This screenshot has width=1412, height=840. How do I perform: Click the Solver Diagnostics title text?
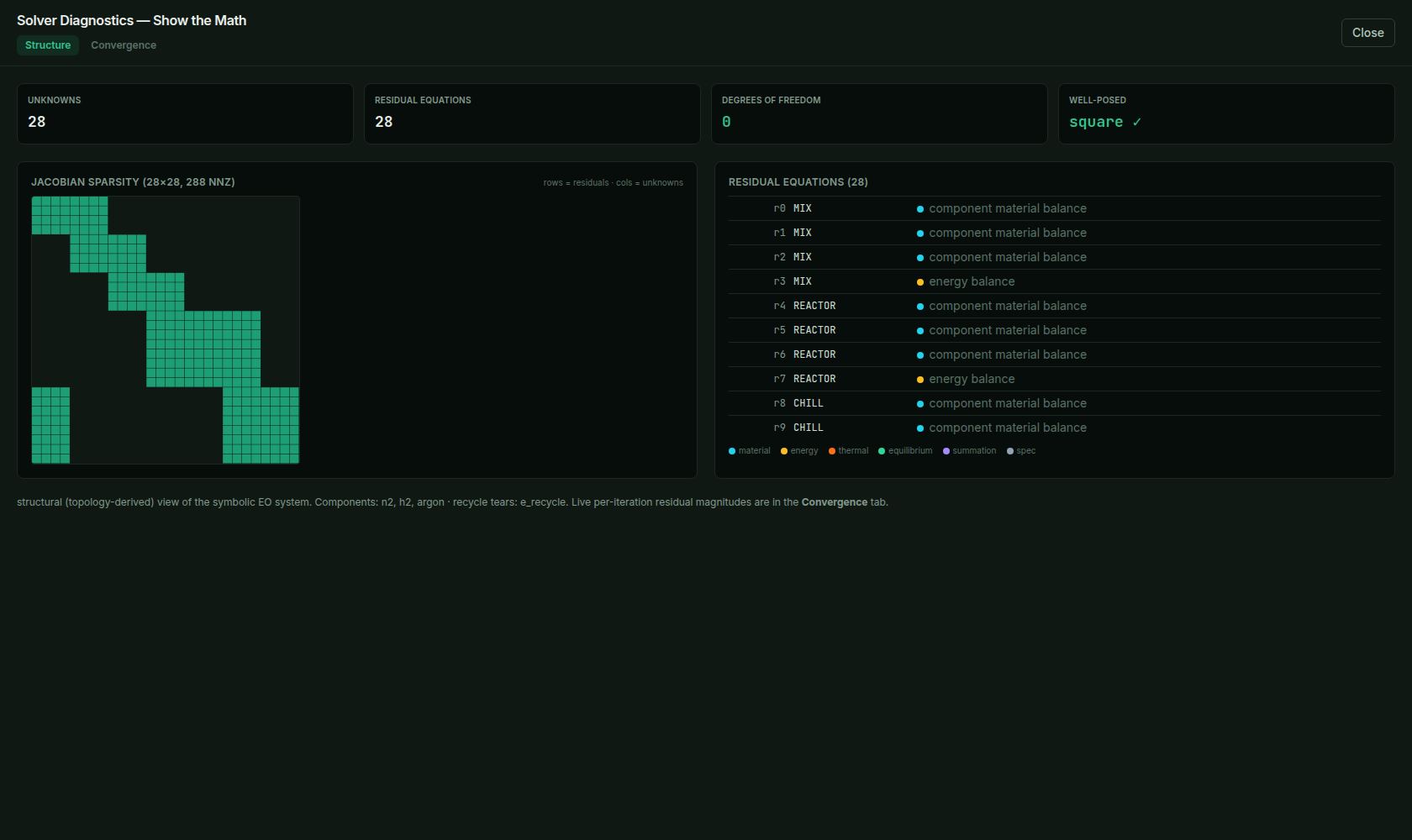point(131,20)
